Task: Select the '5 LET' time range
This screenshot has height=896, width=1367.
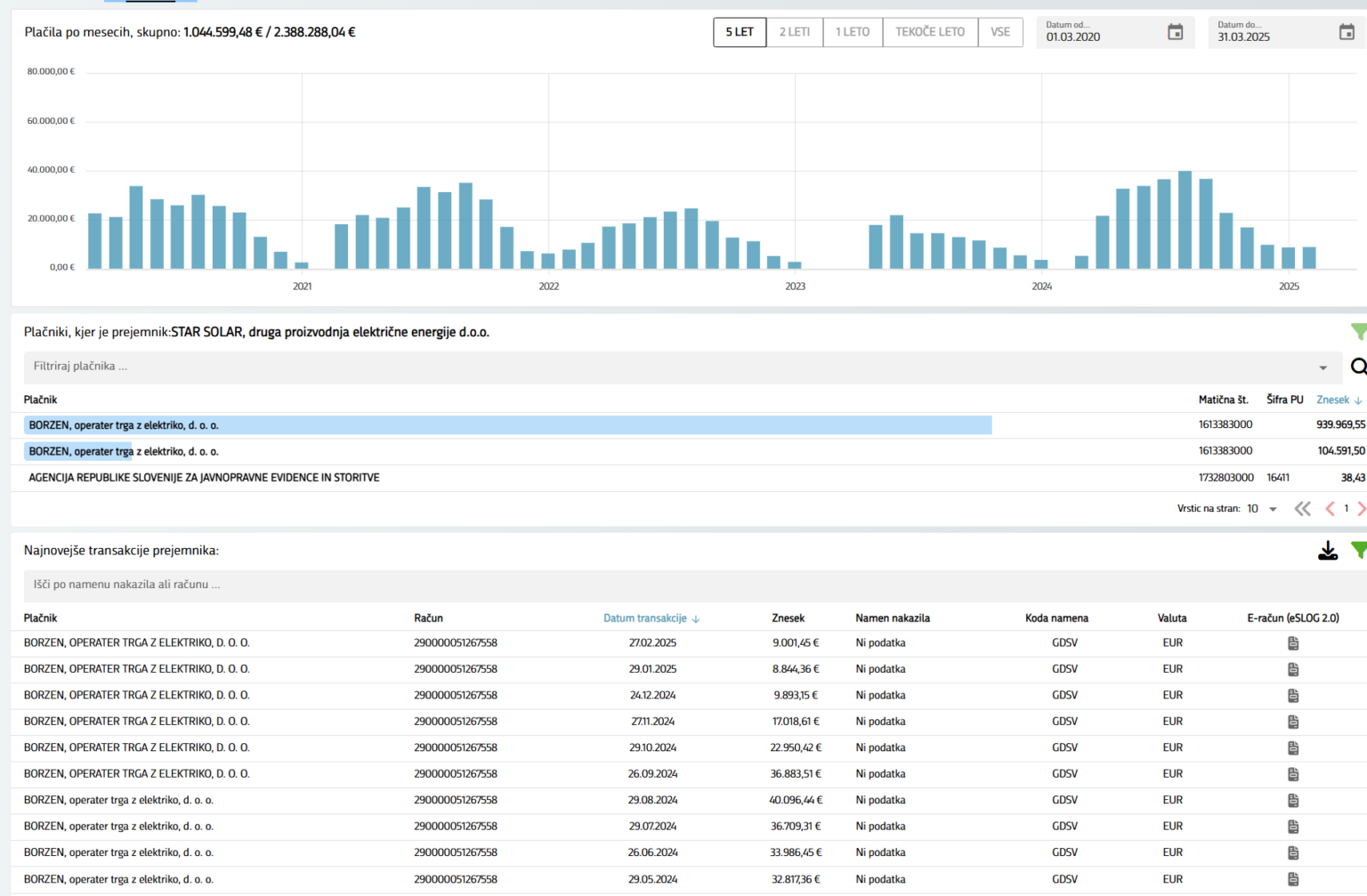Action: click(739, 32)
